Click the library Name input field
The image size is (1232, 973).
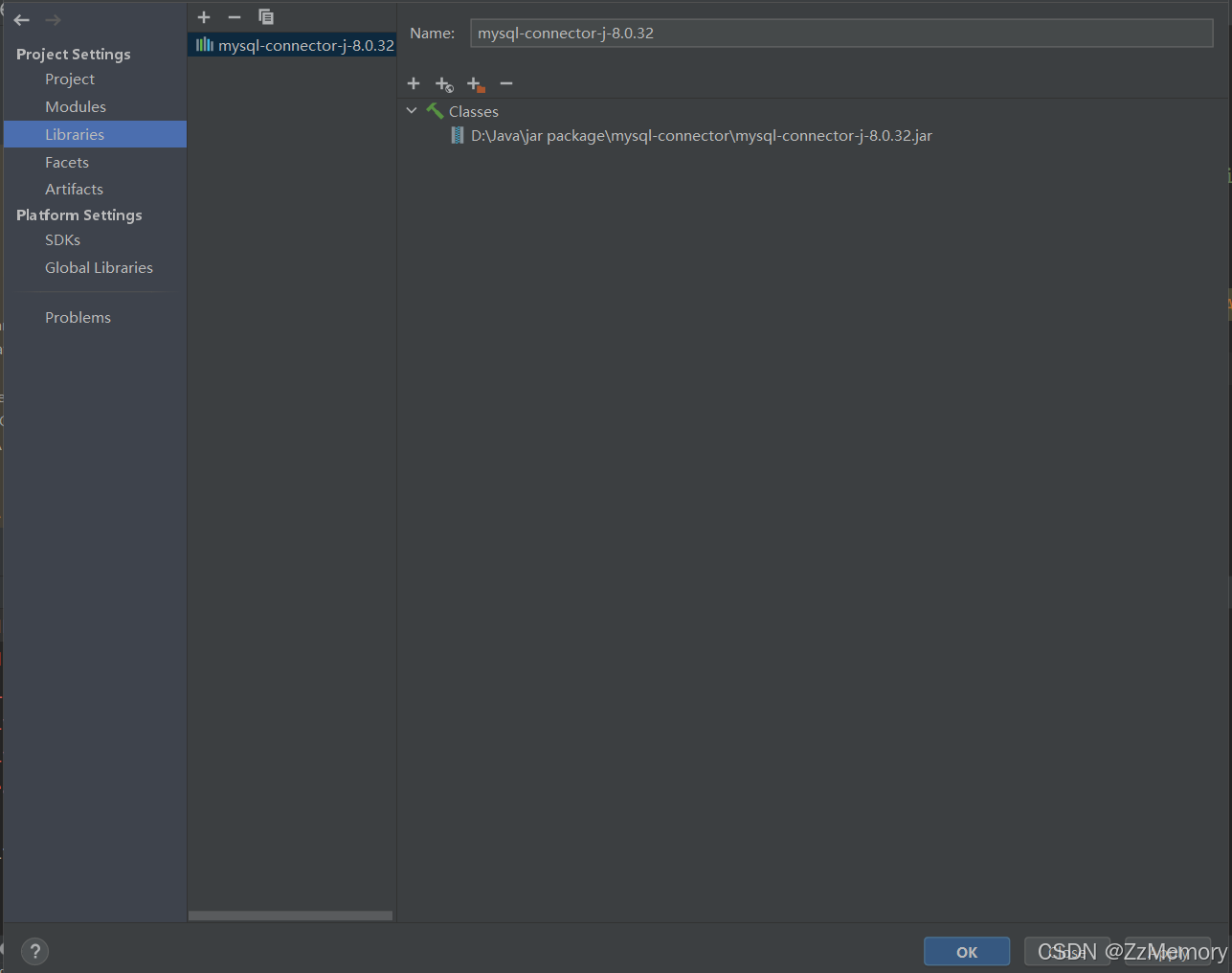[841, 34]
